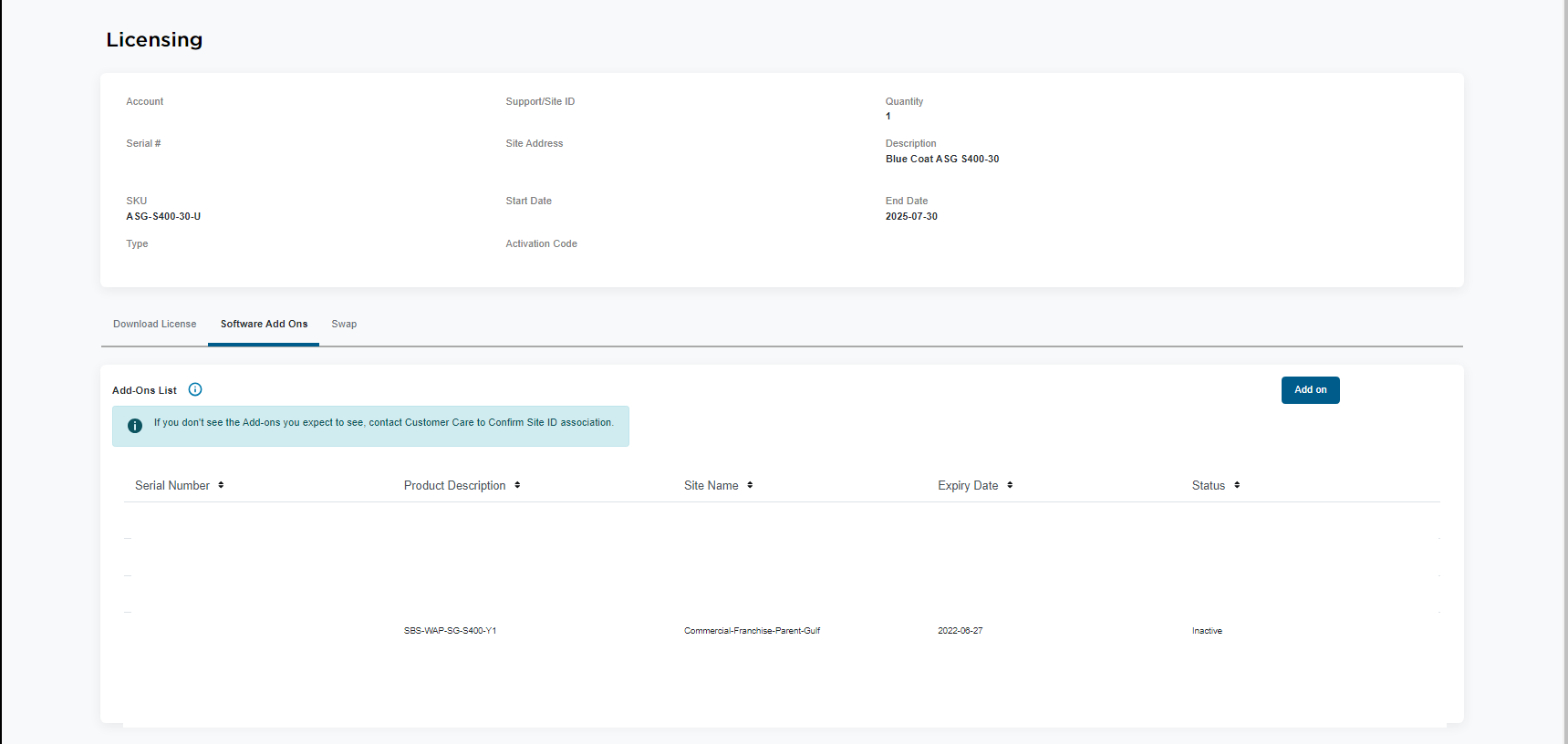Click the Status column sort icon
Viewport: 1568px width, 744px height.
(1237, 485)
